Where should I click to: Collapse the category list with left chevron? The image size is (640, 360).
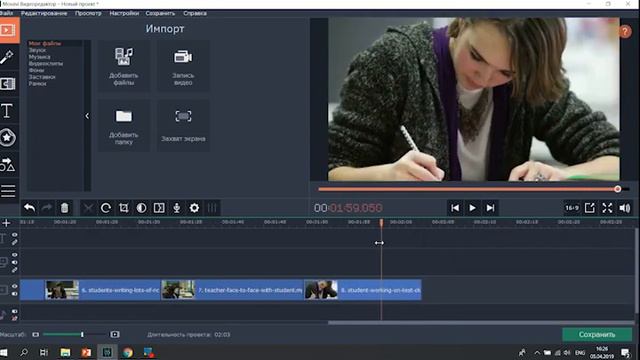pos(87,116)
